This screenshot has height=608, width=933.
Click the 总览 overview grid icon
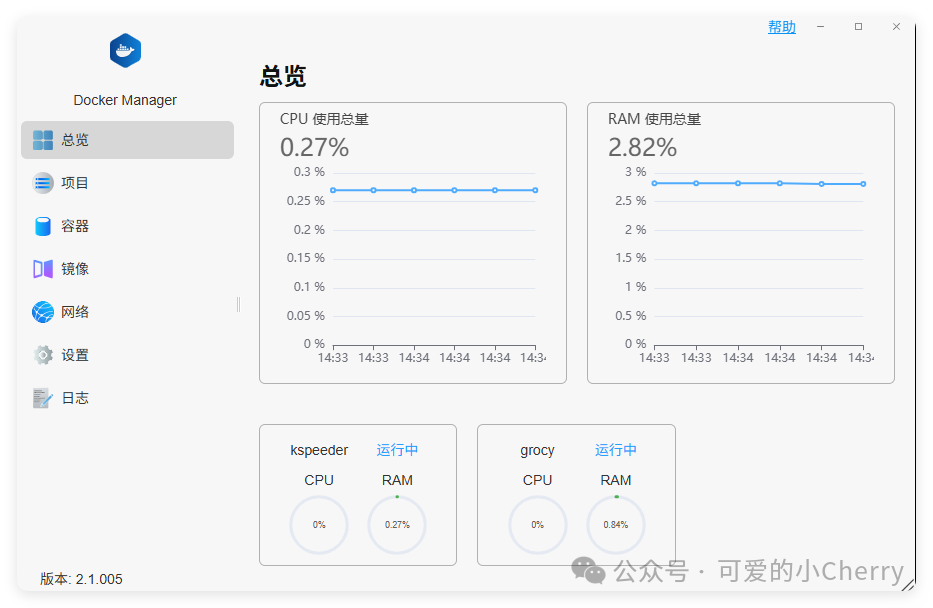click(43, 140)
